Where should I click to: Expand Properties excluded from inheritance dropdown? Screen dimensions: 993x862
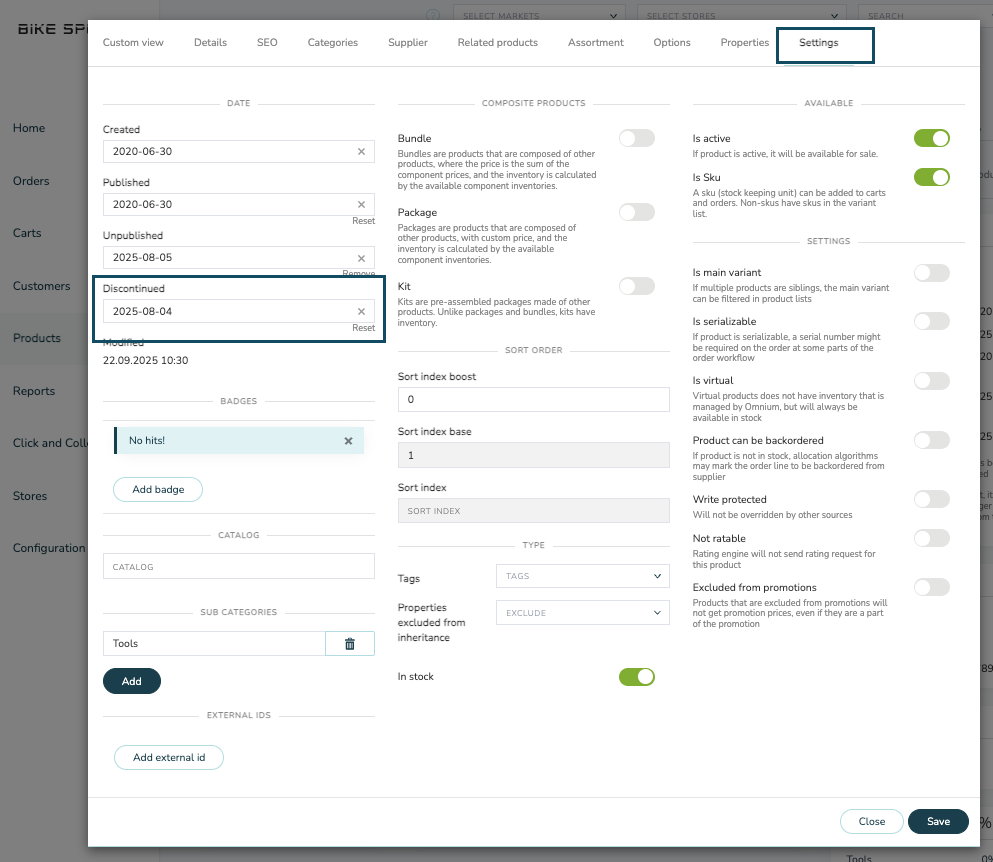584,612
